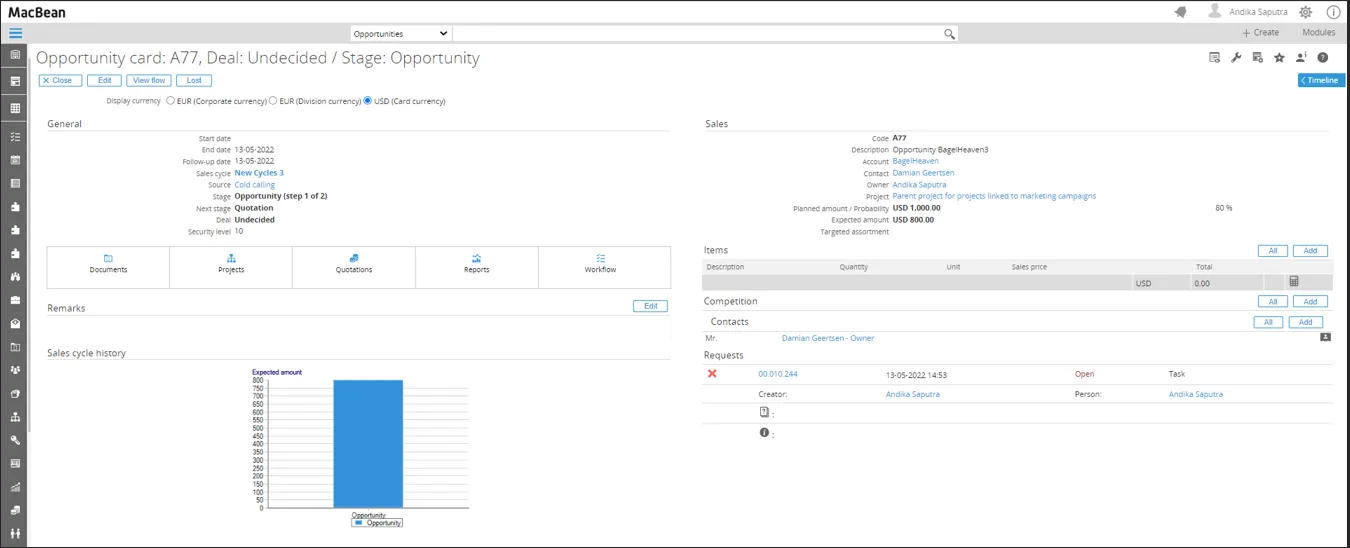Click the blue Opportunity bar in chart
Viewport: 1350px width, 548px height.
[x=368, y=444]
